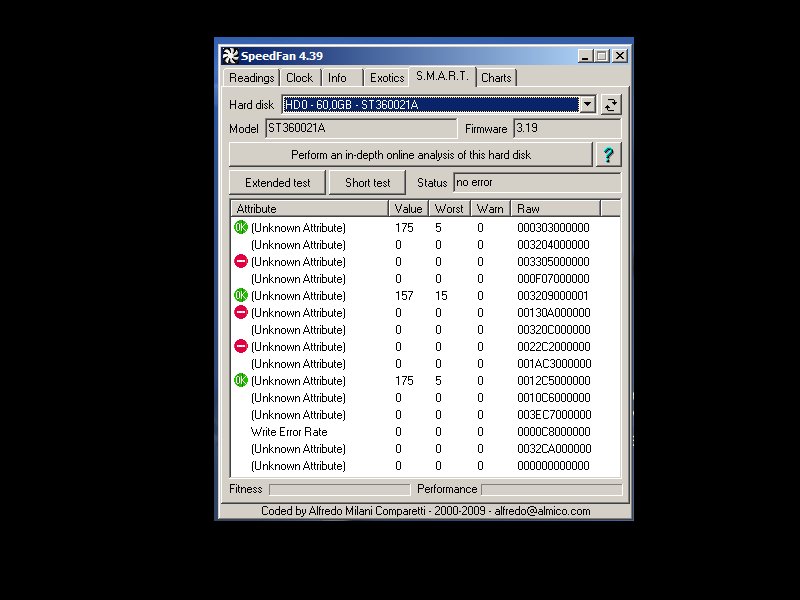Start the Short test
The image size is (800, 600).
pos(367,183)
